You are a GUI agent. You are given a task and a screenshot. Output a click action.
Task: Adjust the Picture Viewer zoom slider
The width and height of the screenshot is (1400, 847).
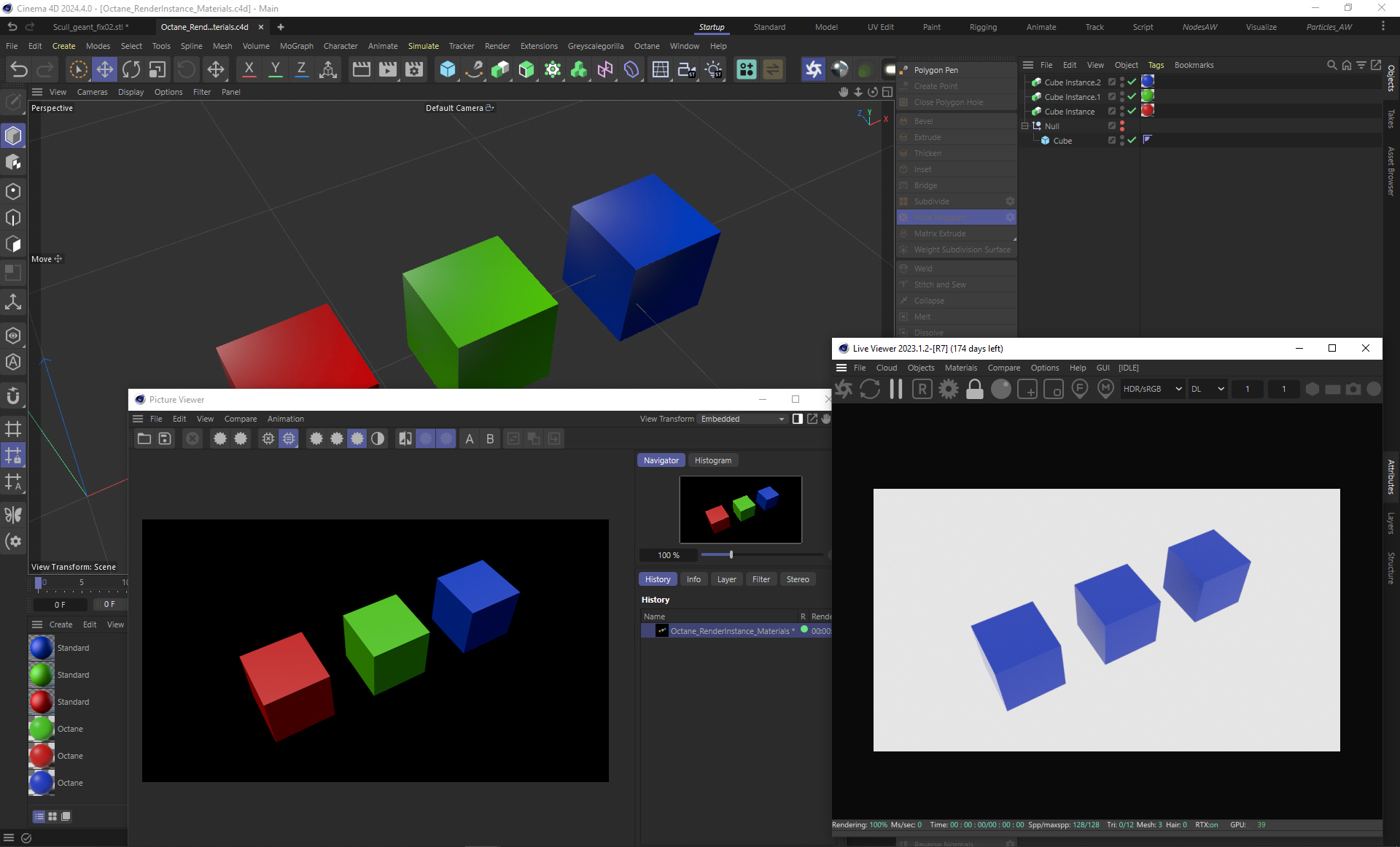(731, 555)
